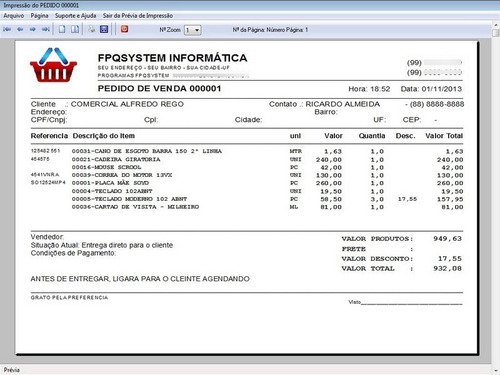Click item 00036-CARTAO DE VISITA description

click(x=135, y=207)
